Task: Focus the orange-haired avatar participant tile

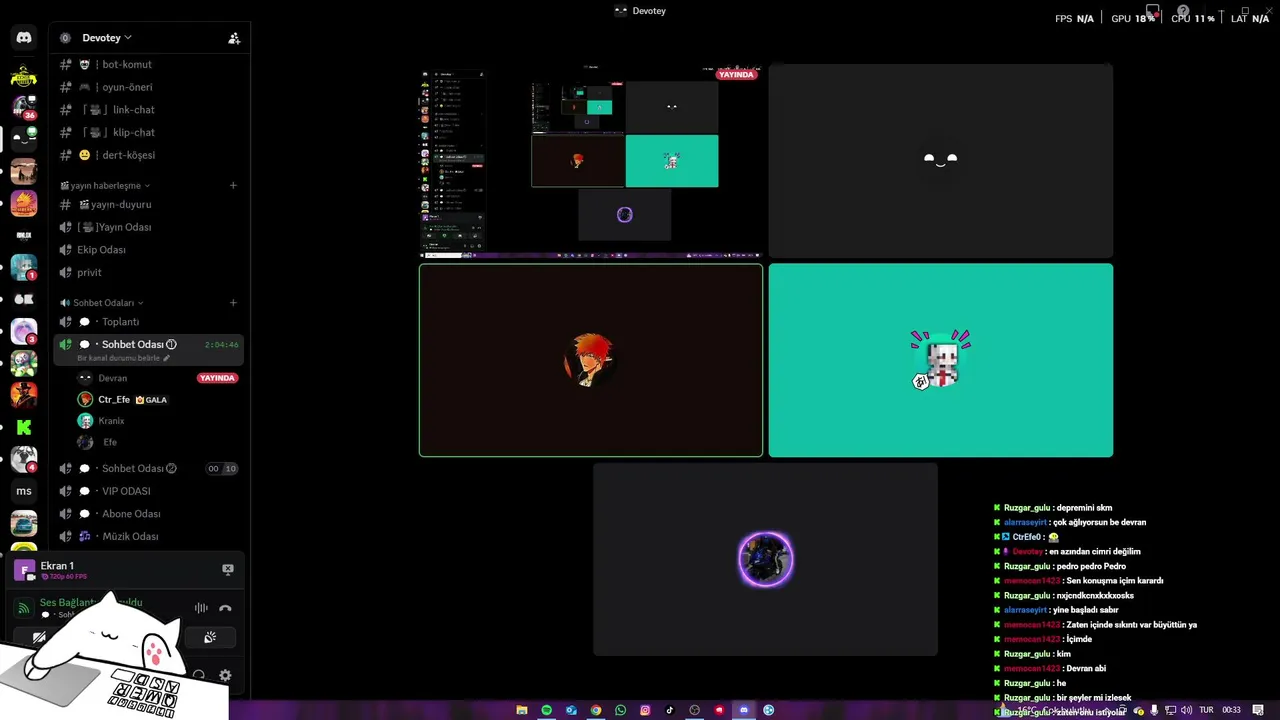Action: pyautogui.click(x=591, y=360)
